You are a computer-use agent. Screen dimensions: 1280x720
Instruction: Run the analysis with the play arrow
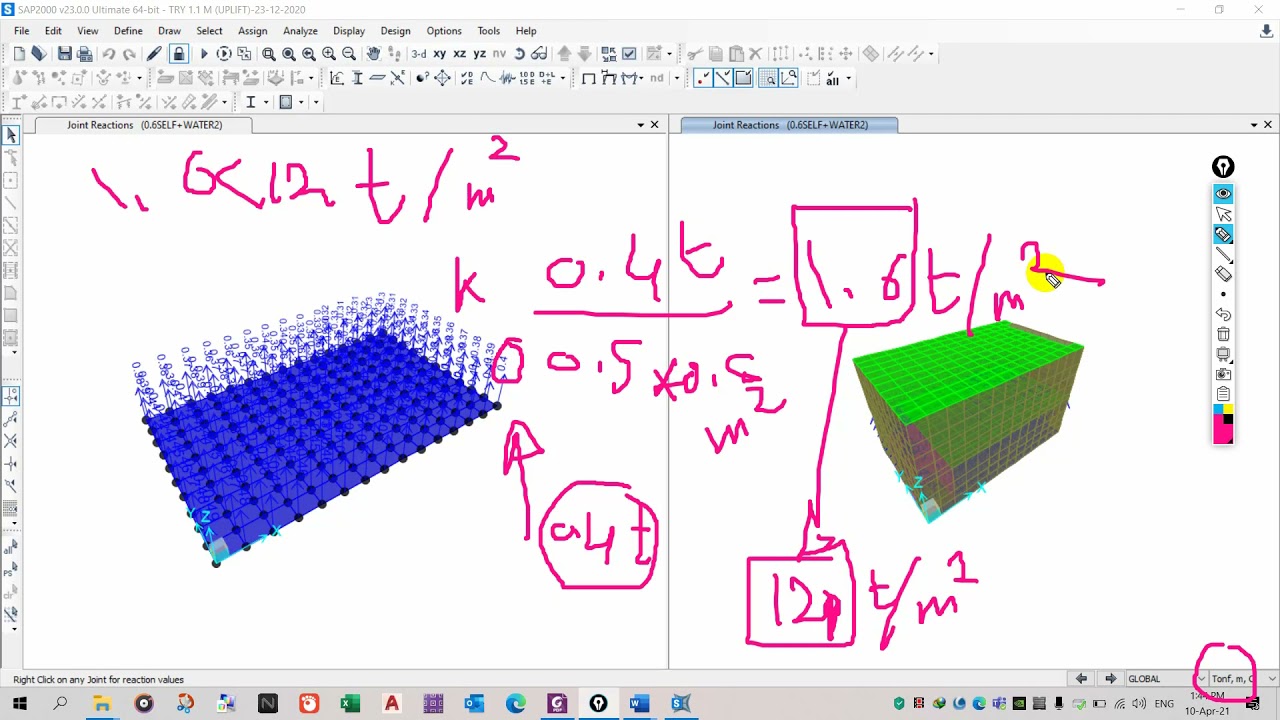coord(204,53)
